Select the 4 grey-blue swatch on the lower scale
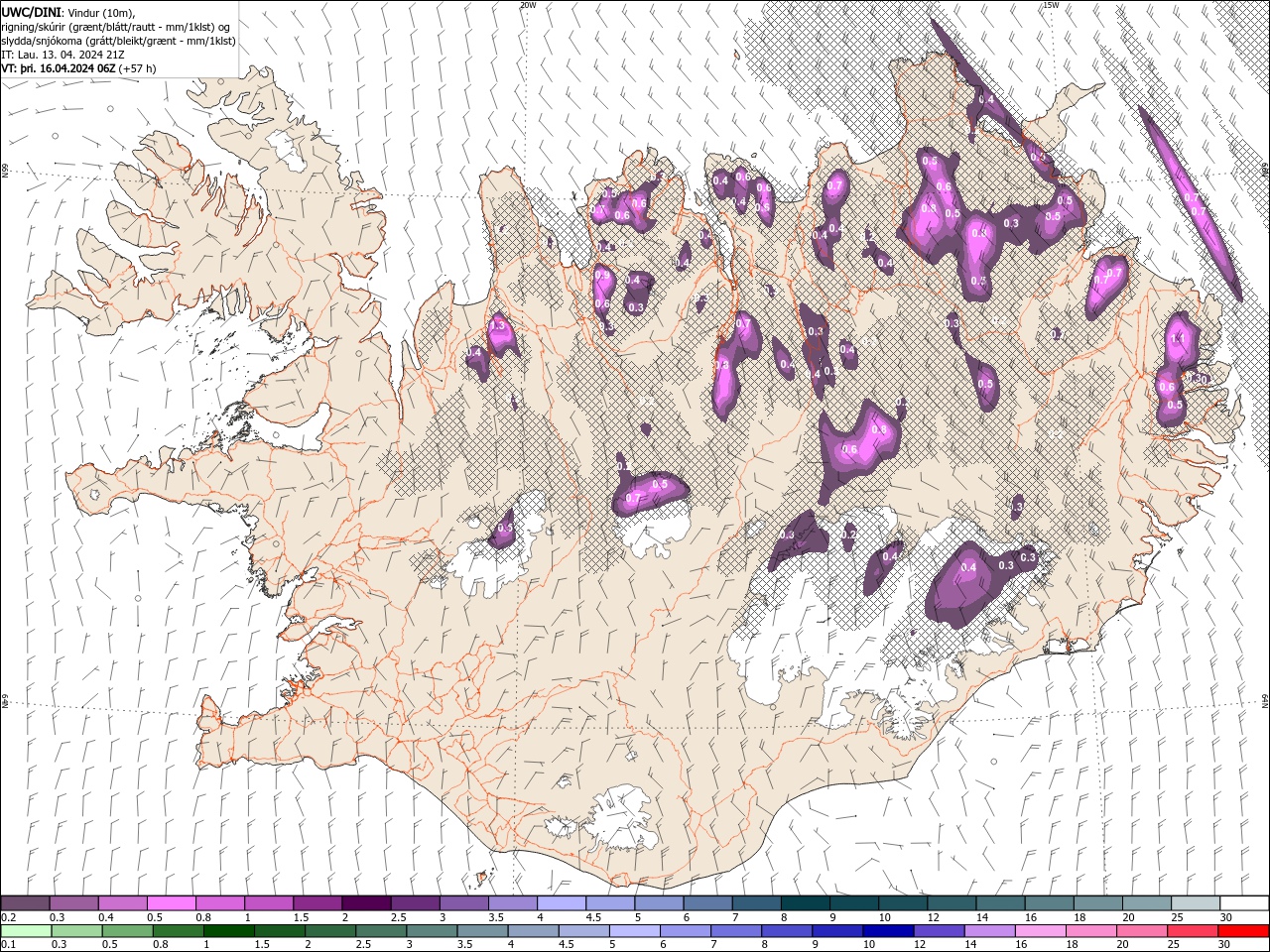This screenshot has height=952, width=1270. [533, 931]
